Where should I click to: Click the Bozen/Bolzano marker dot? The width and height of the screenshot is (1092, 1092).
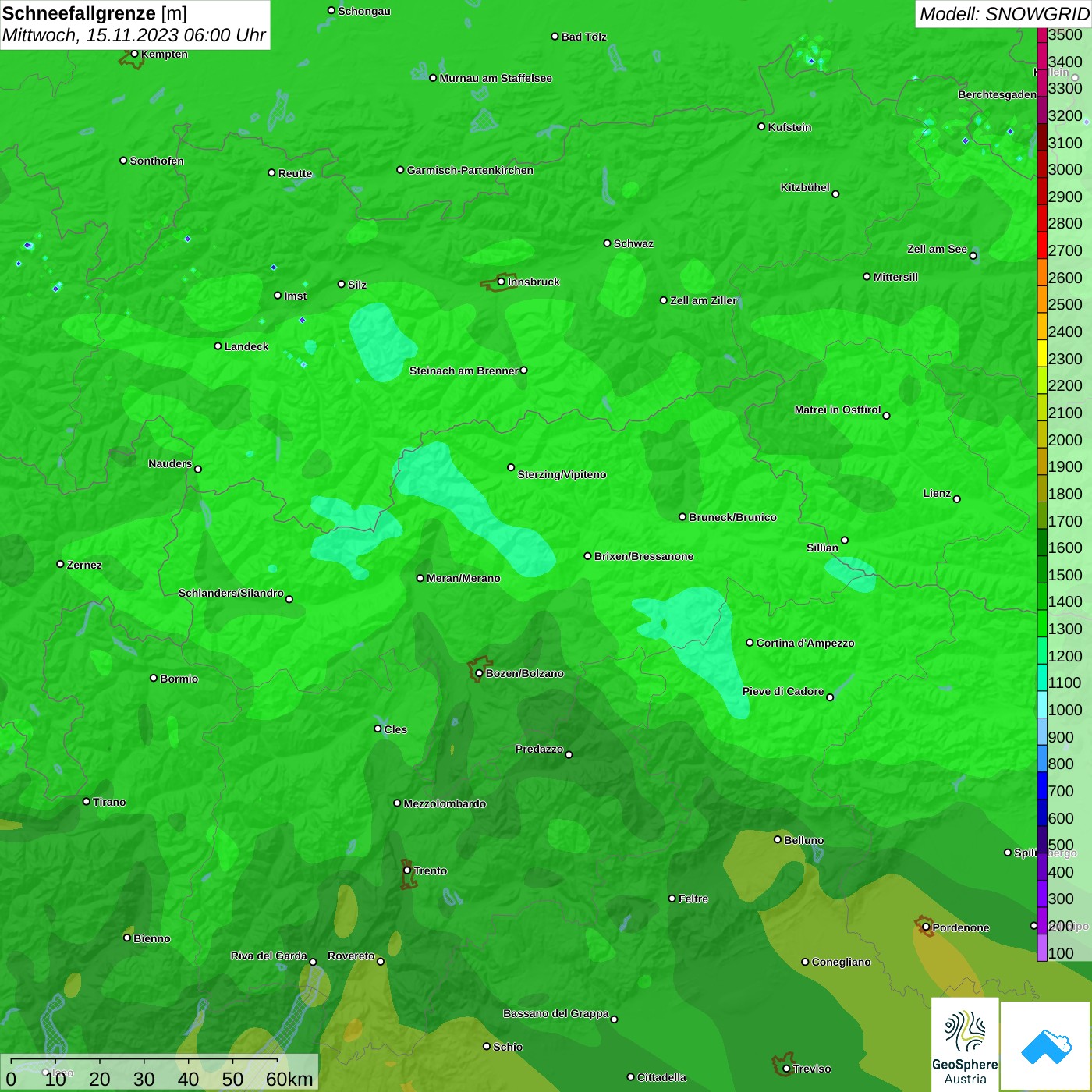480,673
